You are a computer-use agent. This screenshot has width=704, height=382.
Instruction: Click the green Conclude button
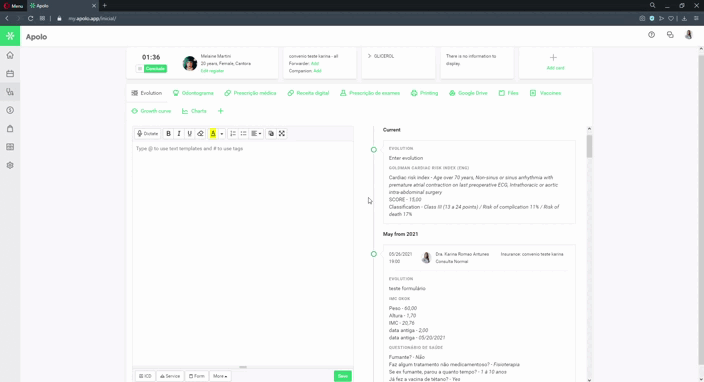click(x=155, y=69)
